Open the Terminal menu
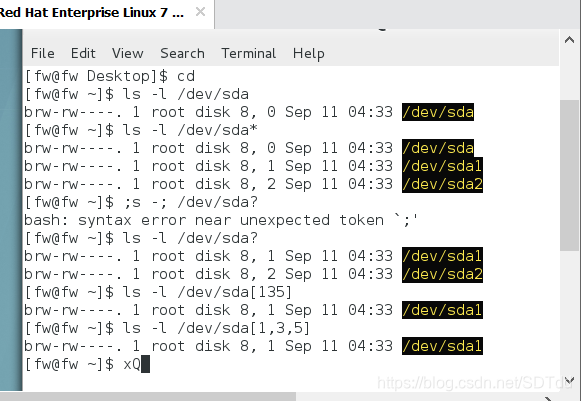The height and width of the screenshot is (401, 581). [249, 53]
